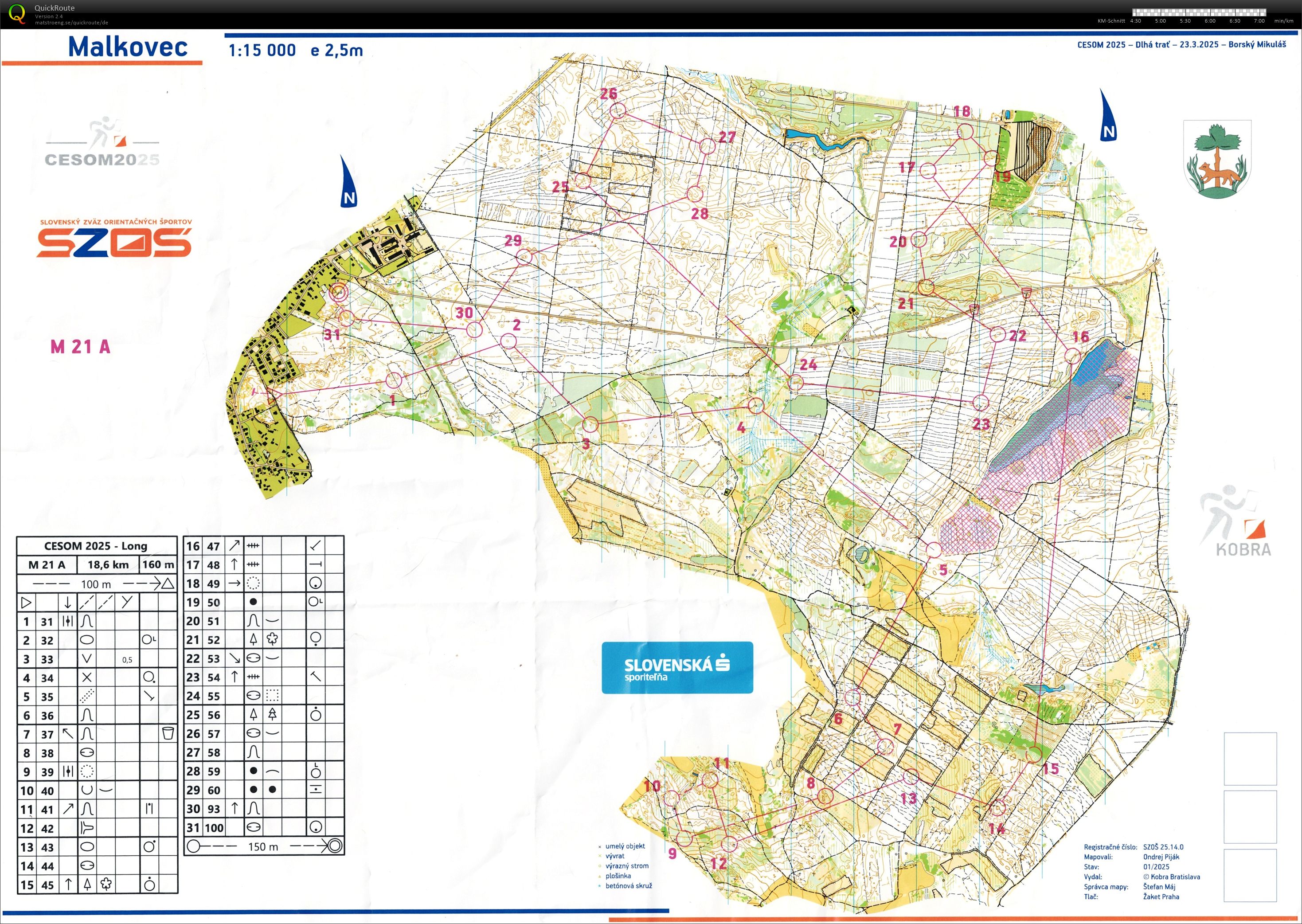Click the Borský Mikuláš coat of arms
1302x924 pixels.
pyautogui.click(x=1217, y=159)
